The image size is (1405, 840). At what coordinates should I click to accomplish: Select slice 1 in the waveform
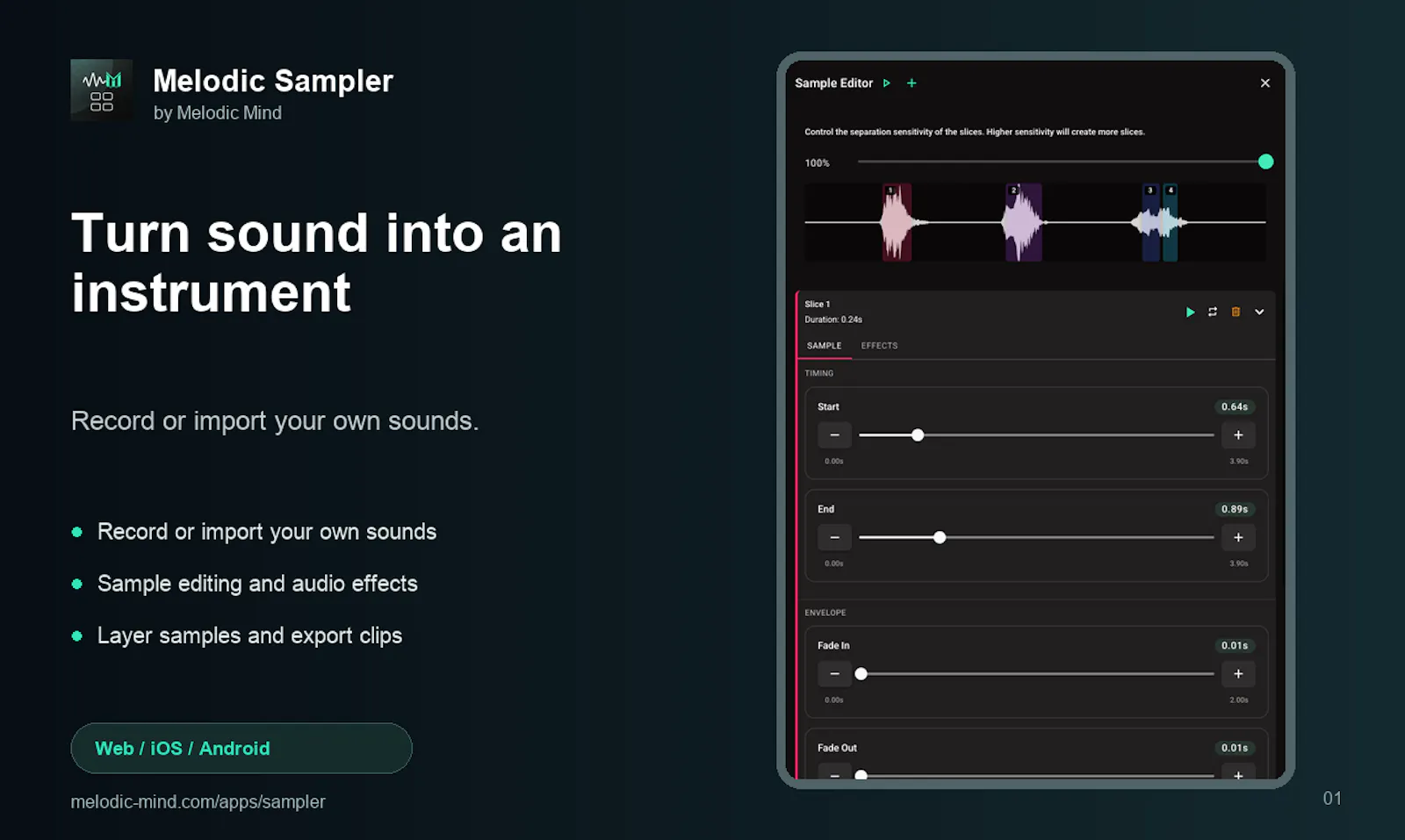[897, 222]
